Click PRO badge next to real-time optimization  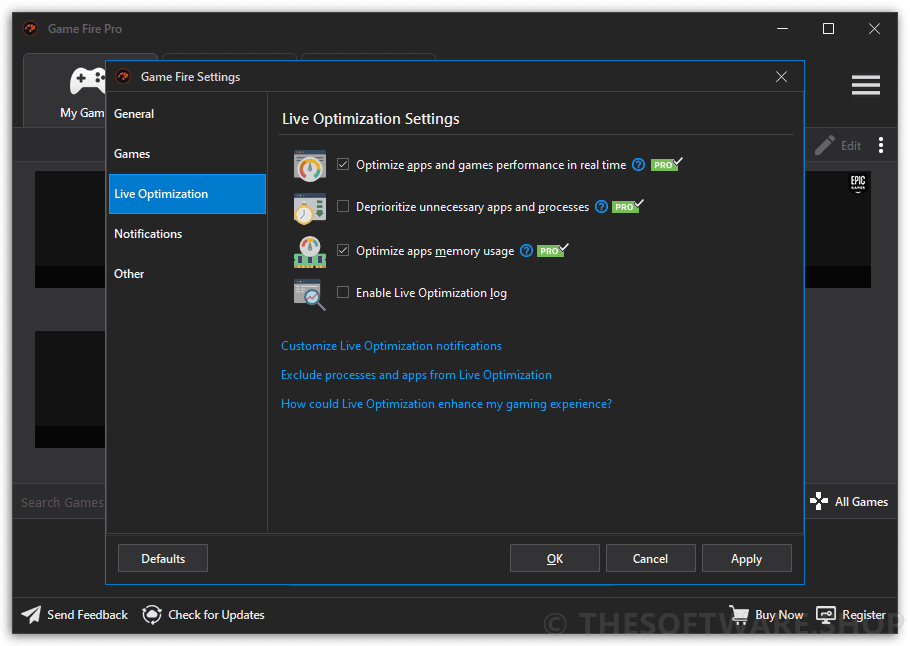click(x=666, y=164)
